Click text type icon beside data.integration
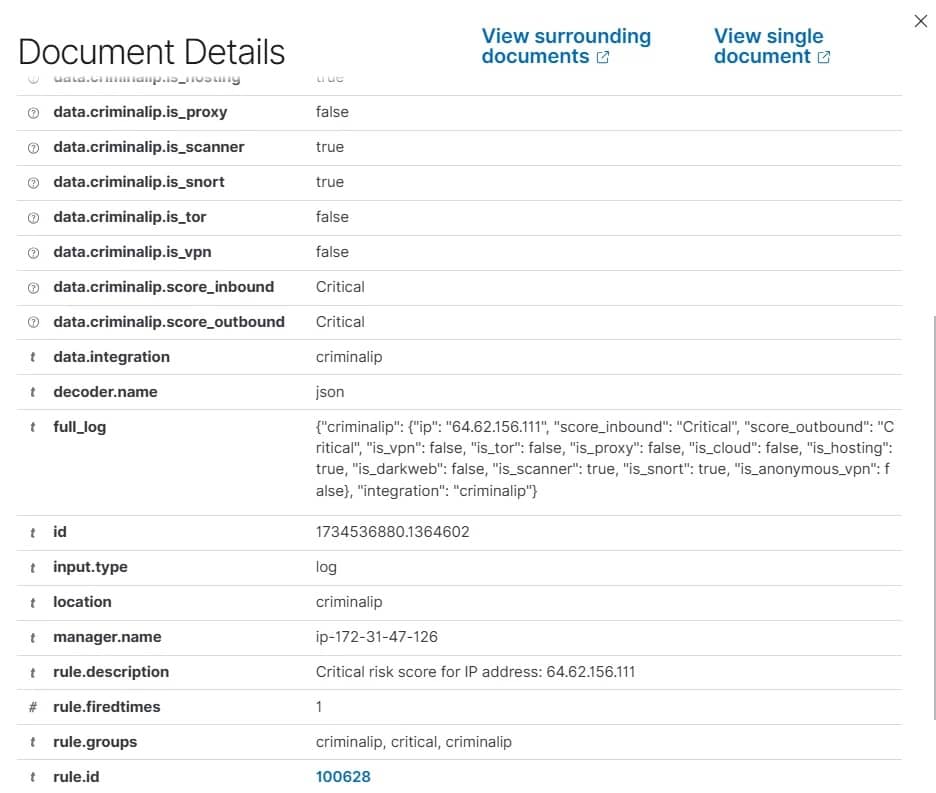The width and height of the screenshot is (936, 793). 35,357
